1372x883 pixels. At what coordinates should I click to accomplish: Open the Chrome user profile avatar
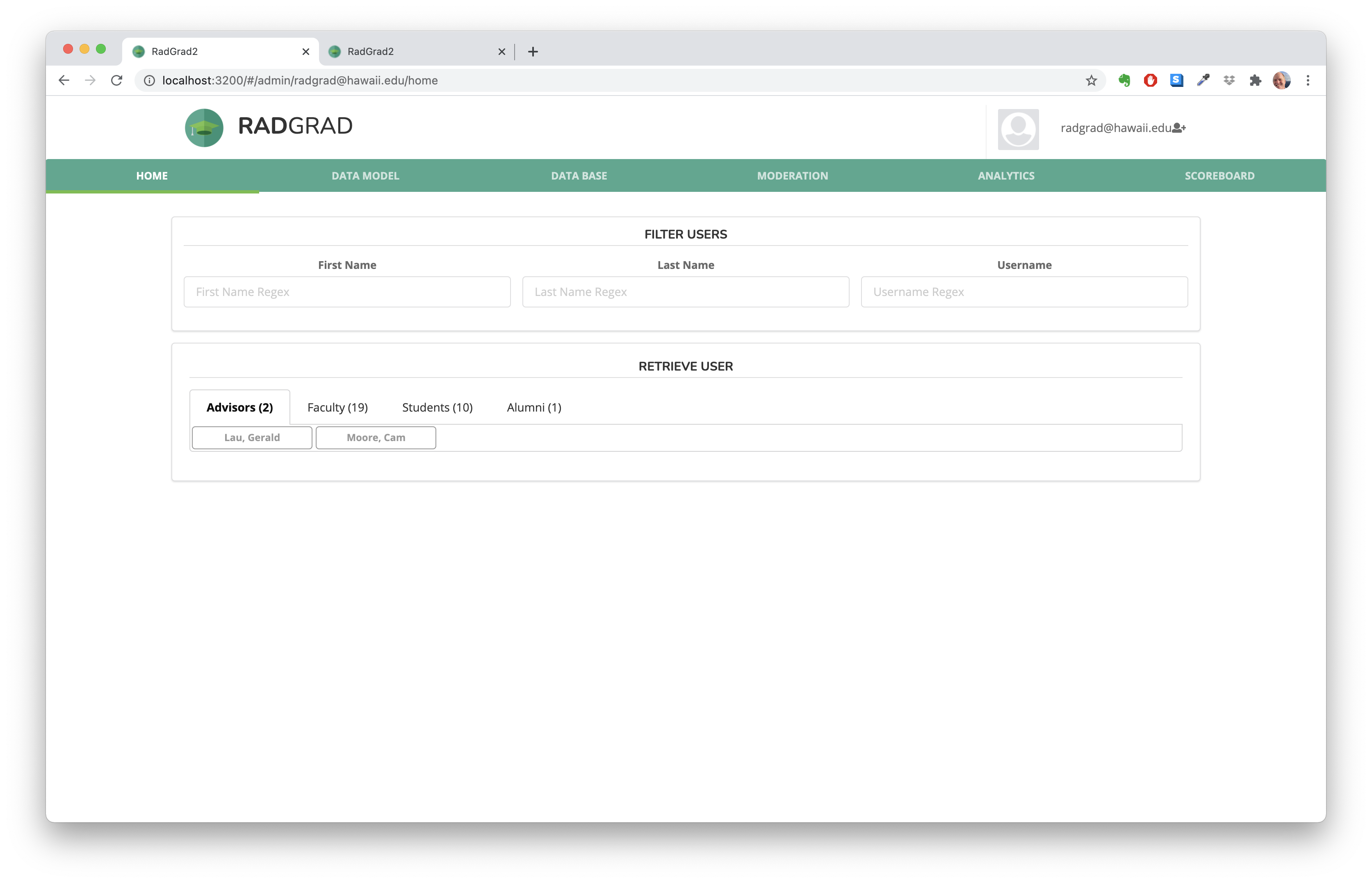[x=1281, y=80]
